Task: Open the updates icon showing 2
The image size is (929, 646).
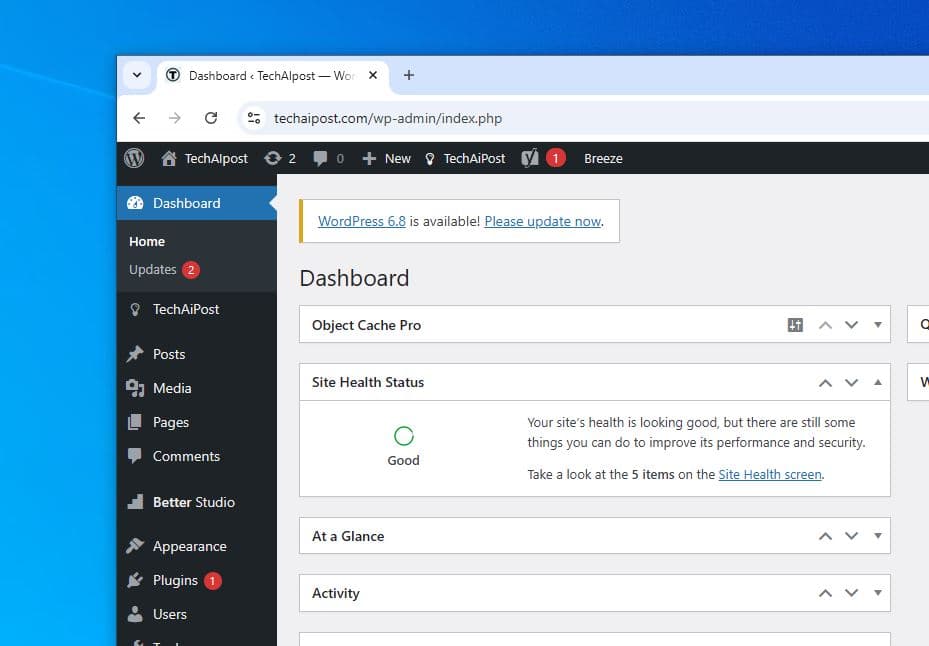Action: 280,158
